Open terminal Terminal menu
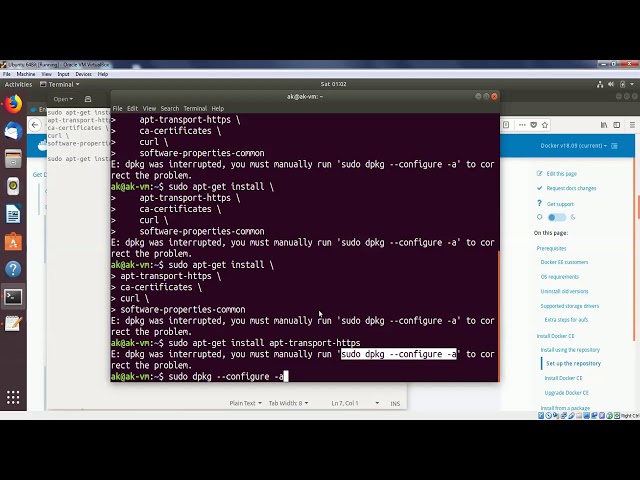The image size is (640, 480). point(195,109)
